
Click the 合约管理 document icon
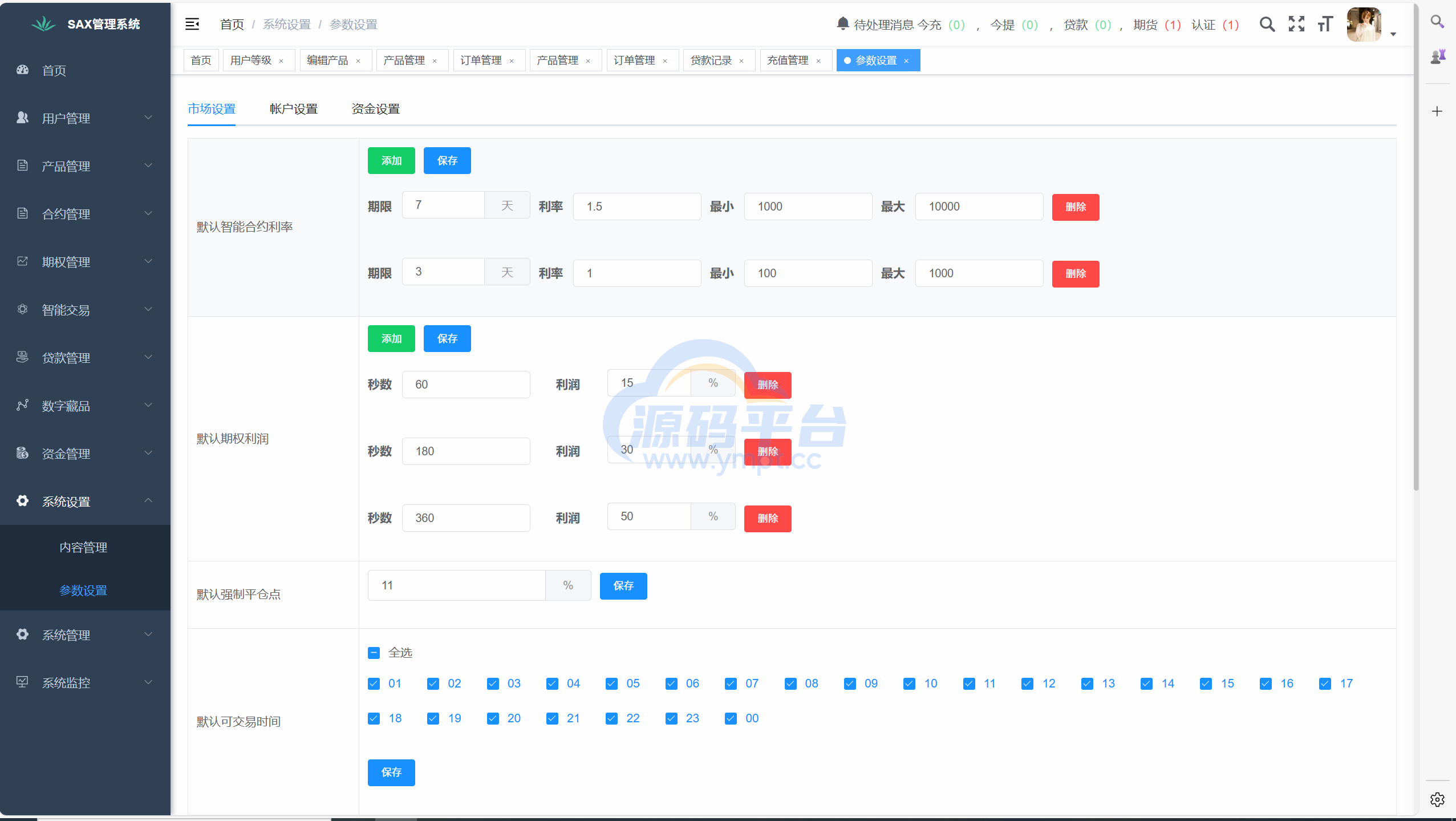coord(23,213)
